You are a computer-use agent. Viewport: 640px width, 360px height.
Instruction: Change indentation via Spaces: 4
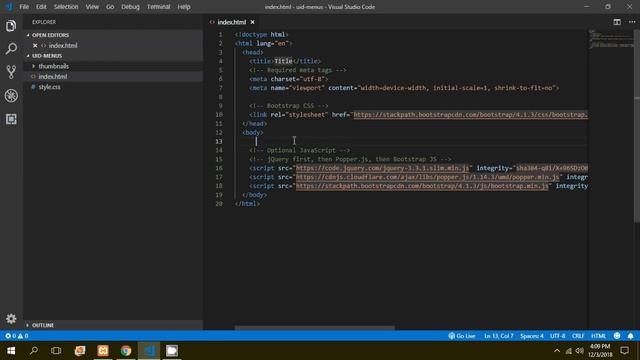point(531,336)
